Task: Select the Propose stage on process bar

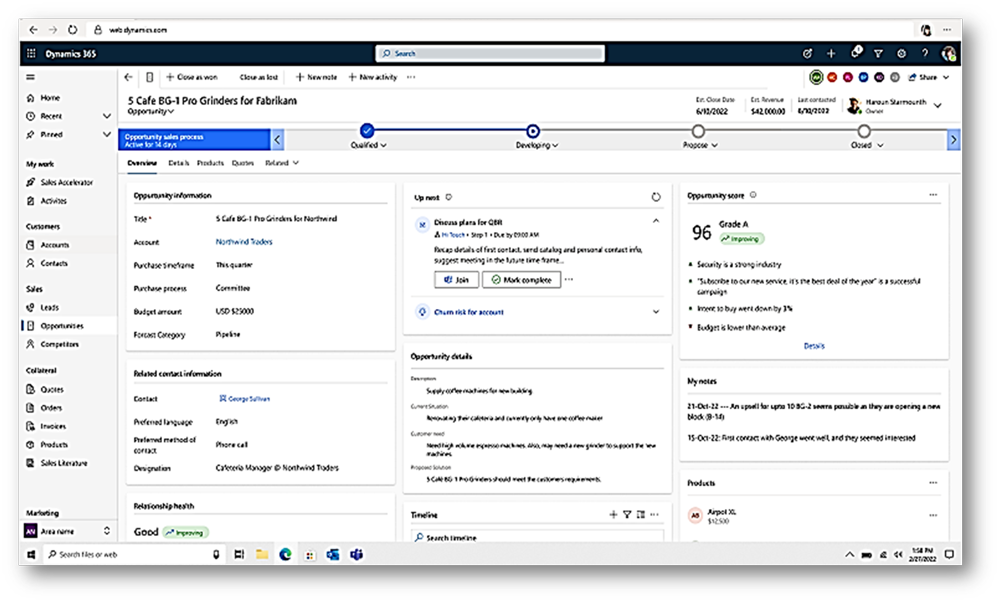Action: [x=698, y=131]
